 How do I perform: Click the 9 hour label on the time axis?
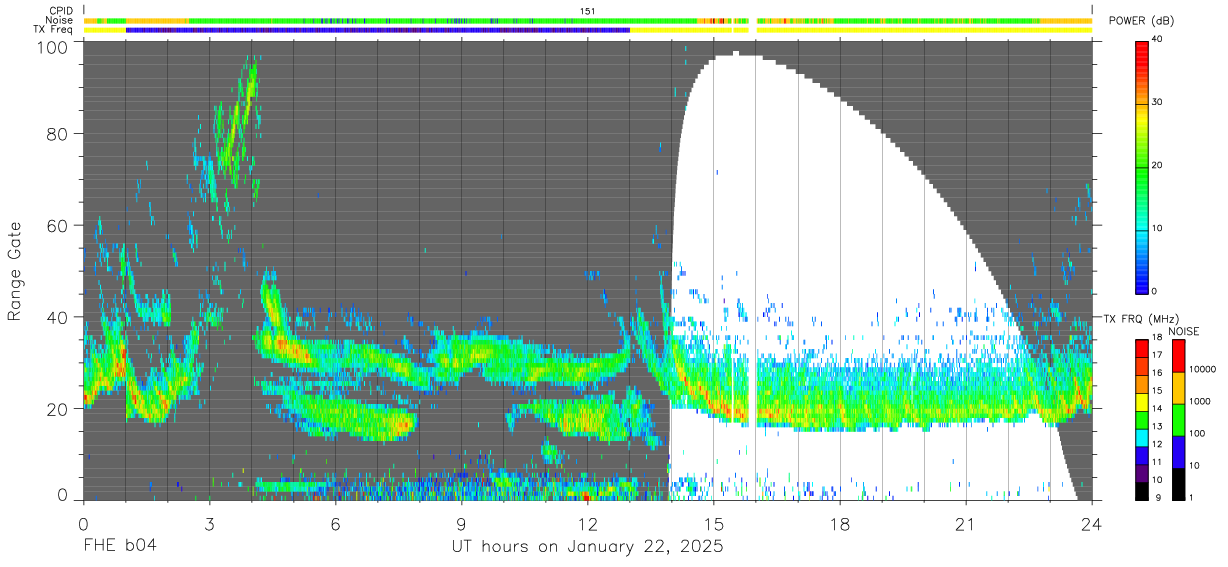(x=461, y=524)
